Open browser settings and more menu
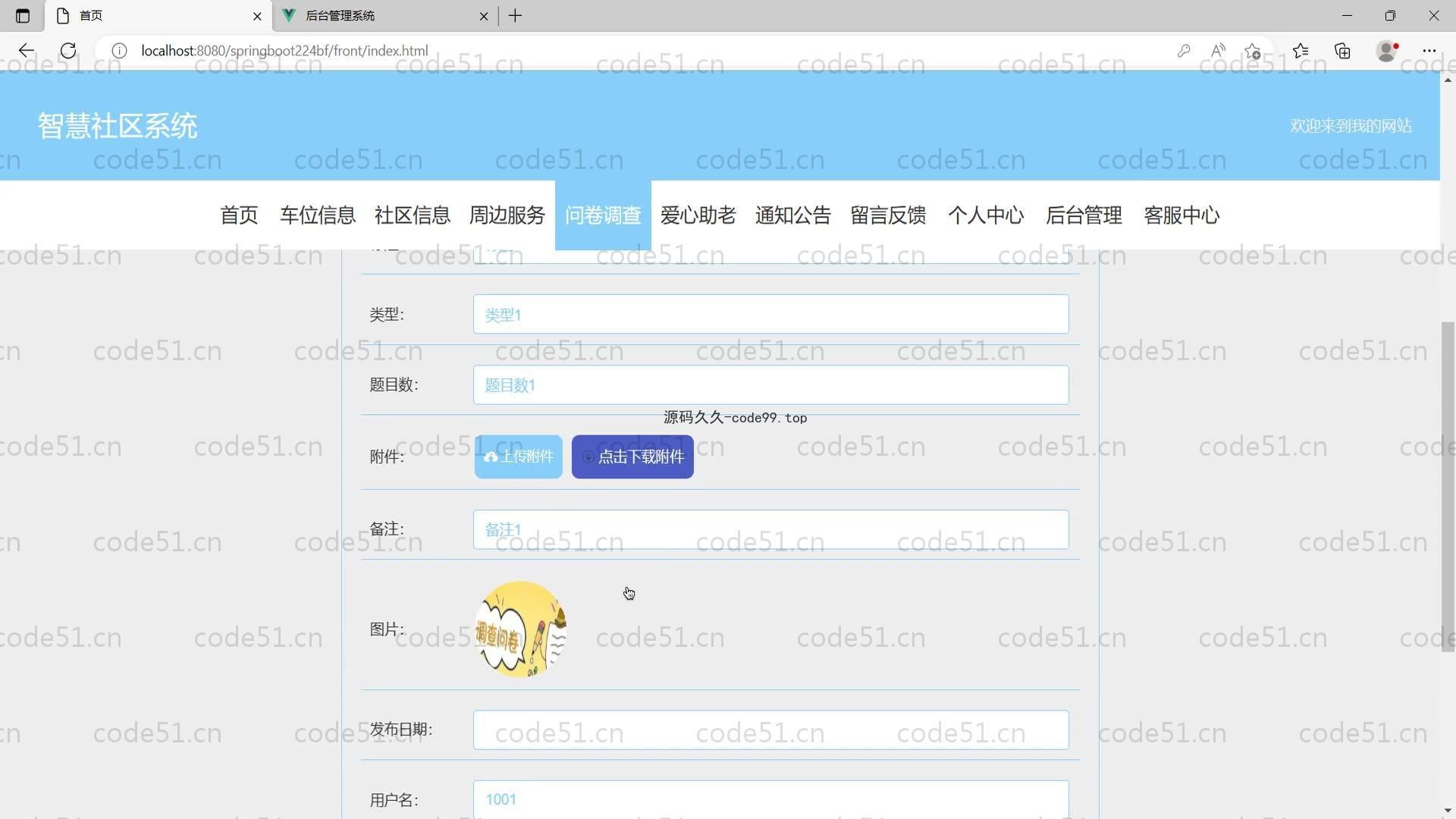This screenshot has width=1456, height=819. [1429, 51]
